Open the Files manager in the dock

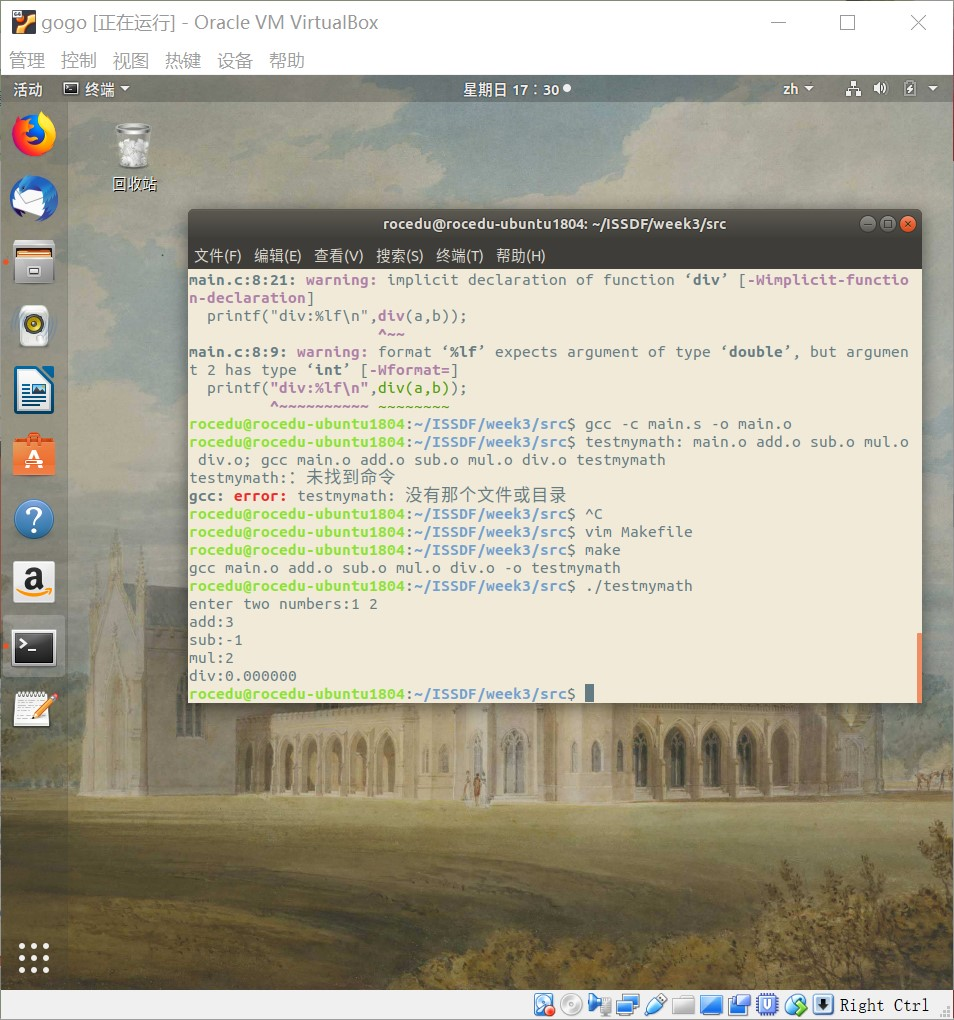pyautogui.click(x=34, y=262)
